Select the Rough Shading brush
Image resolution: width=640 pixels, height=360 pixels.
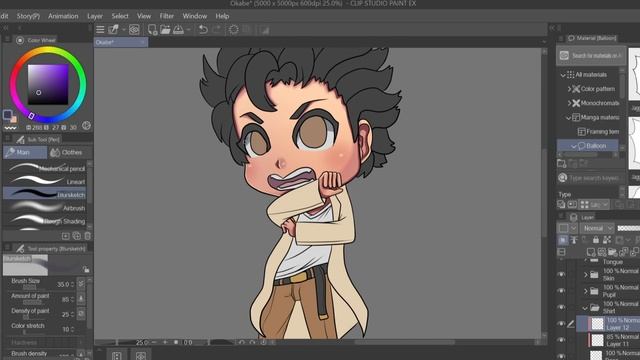[x=45, y=221]
